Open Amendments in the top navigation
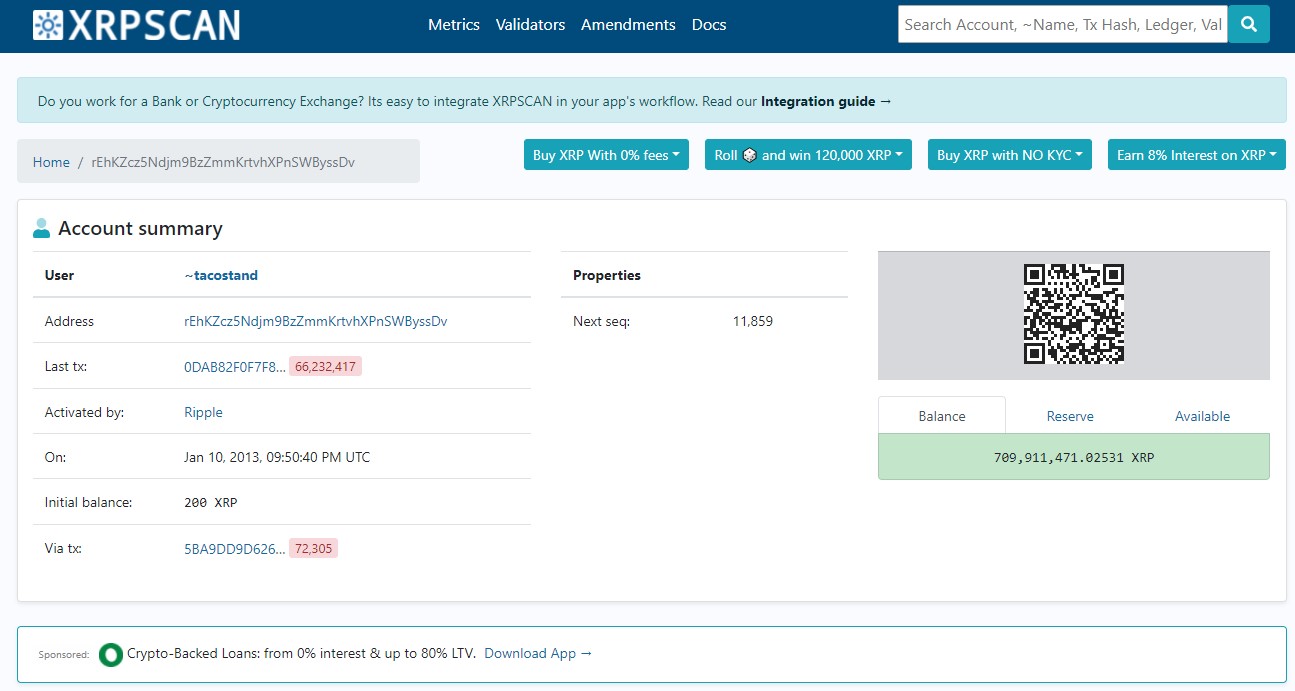This screenshot has width=1295, height=691. [628, 25]
